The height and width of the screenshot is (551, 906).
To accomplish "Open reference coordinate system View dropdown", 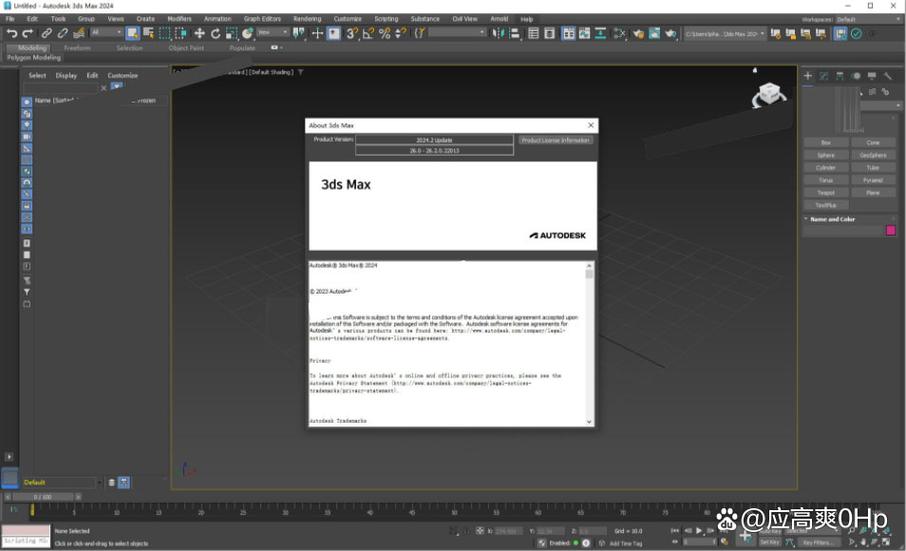I will [273, 32].
